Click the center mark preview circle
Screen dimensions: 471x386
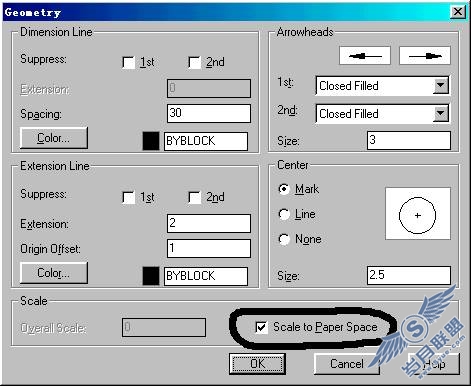tap(418, 214)
